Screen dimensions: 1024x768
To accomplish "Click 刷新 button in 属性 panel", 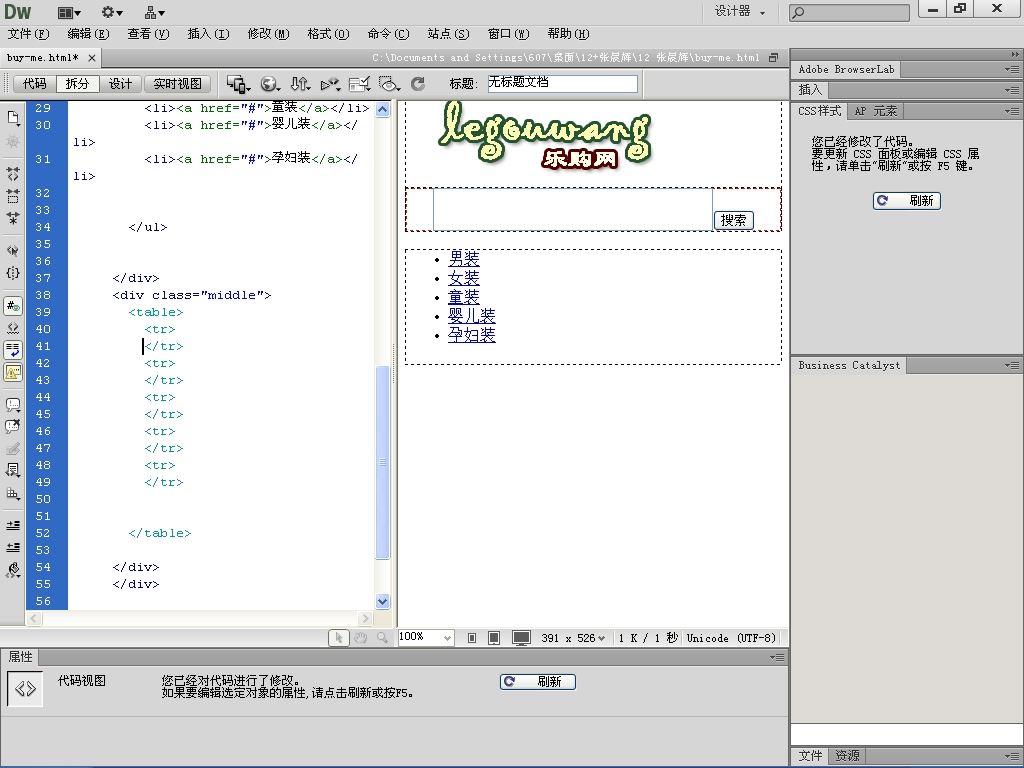I will click(537, 682).
